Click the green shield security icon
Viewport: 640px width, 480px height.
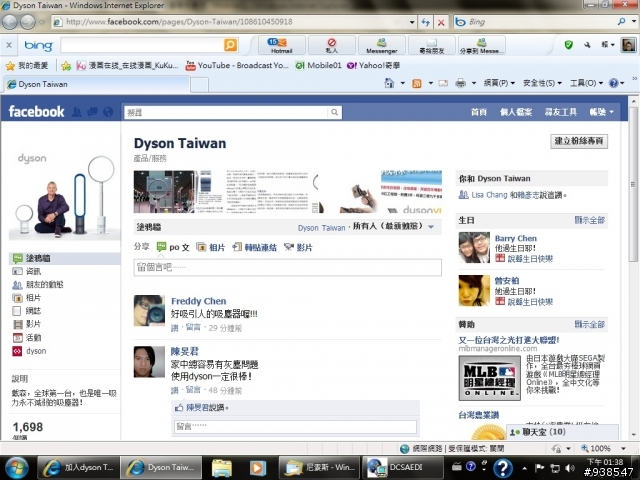point(568,44)
